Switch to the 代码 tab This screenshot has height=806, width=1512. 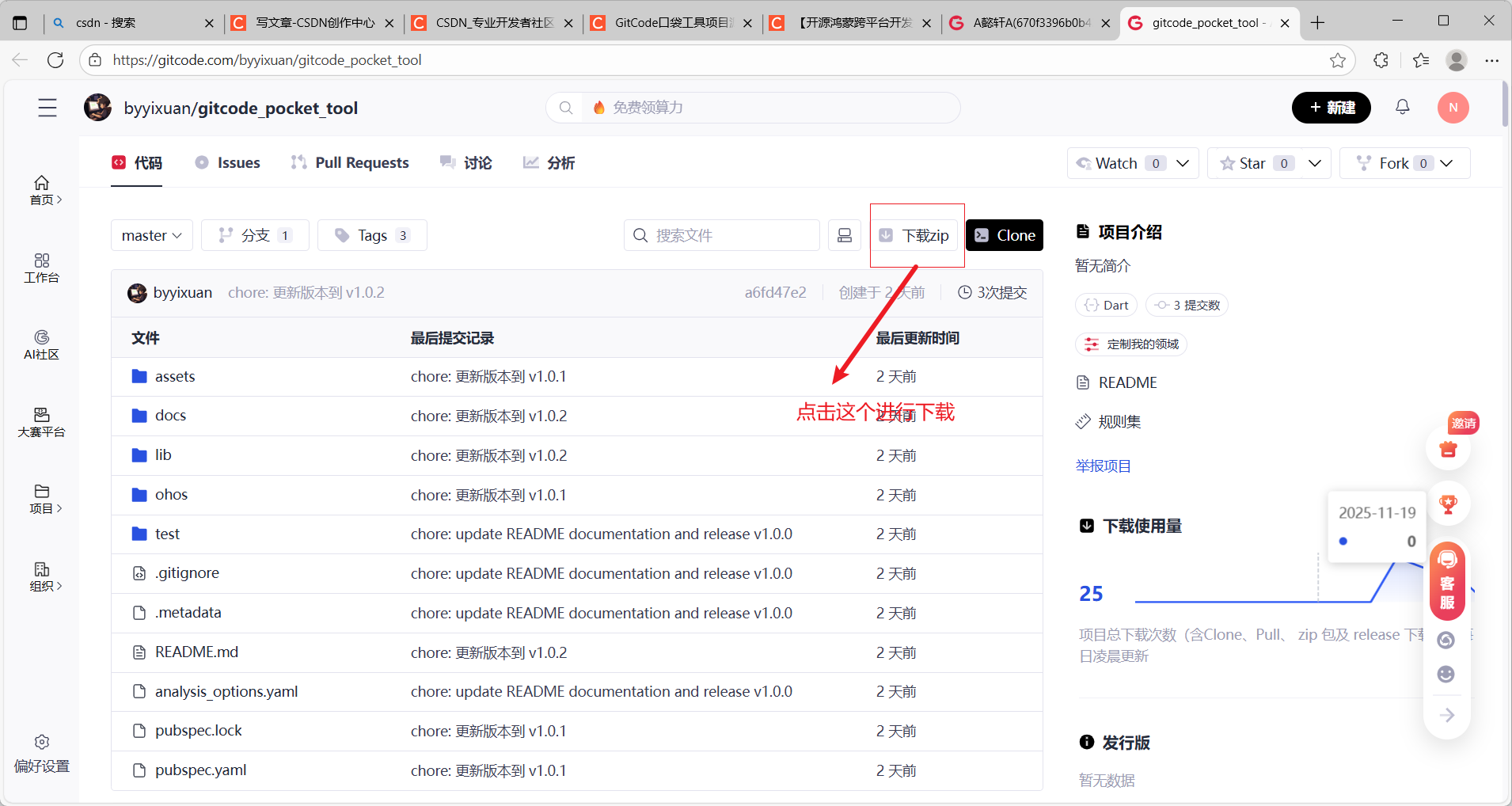tap(137, 163)
